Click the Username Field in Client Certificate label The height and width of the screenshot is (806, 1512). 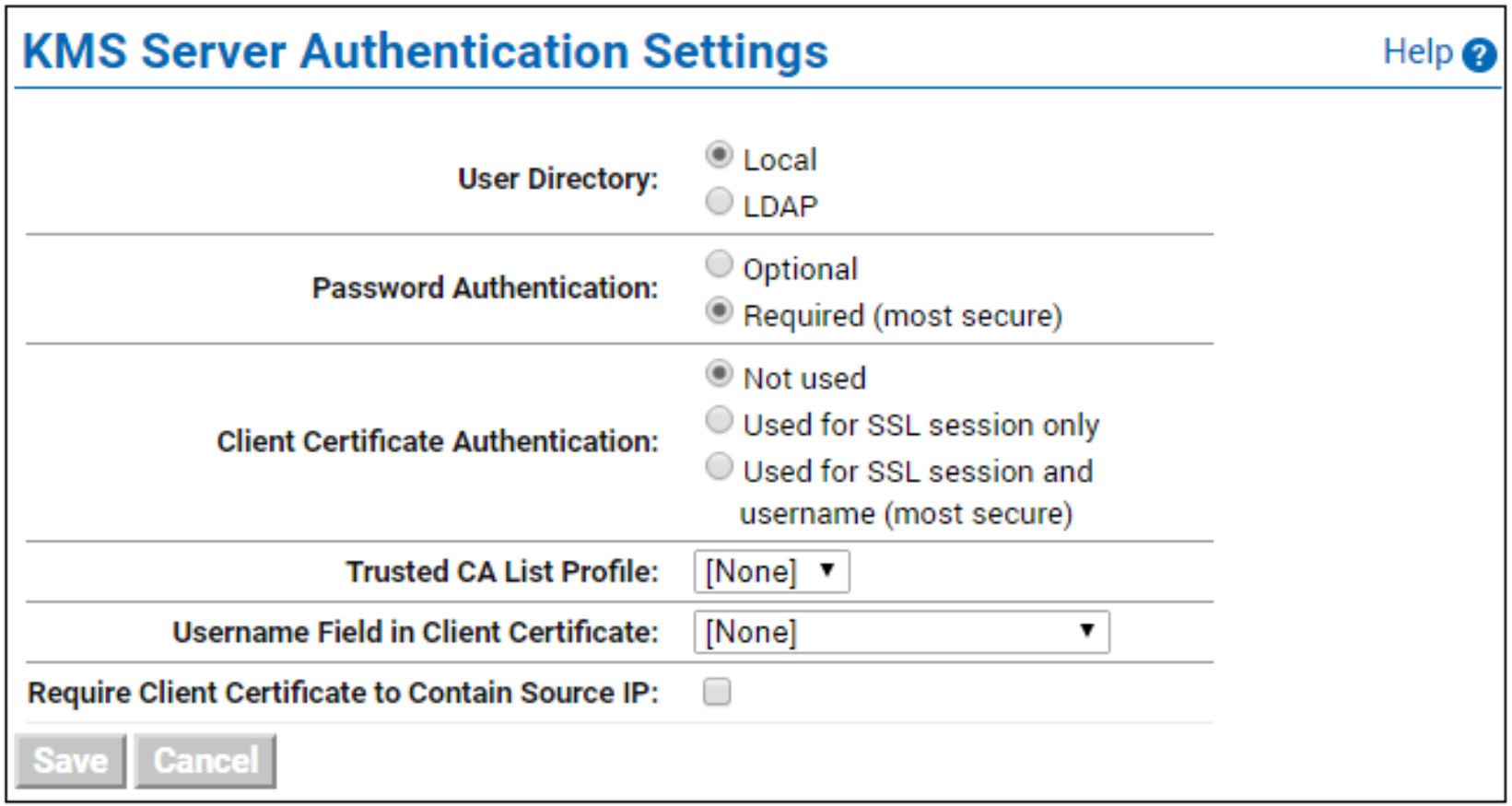point(416,633)
